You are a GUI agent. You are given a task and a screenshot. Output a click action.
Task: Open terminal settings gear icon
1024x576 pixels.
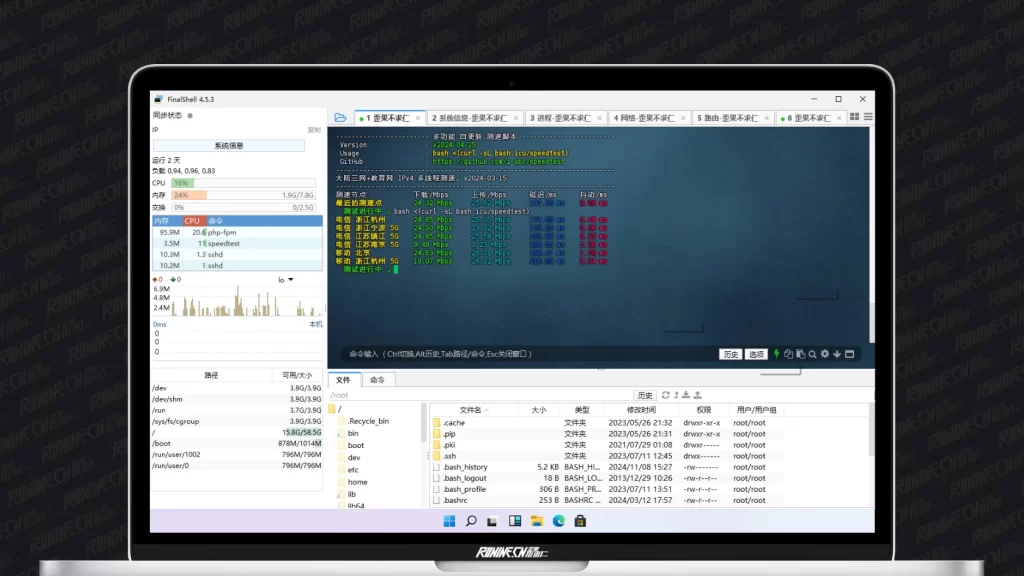point(825,354)
